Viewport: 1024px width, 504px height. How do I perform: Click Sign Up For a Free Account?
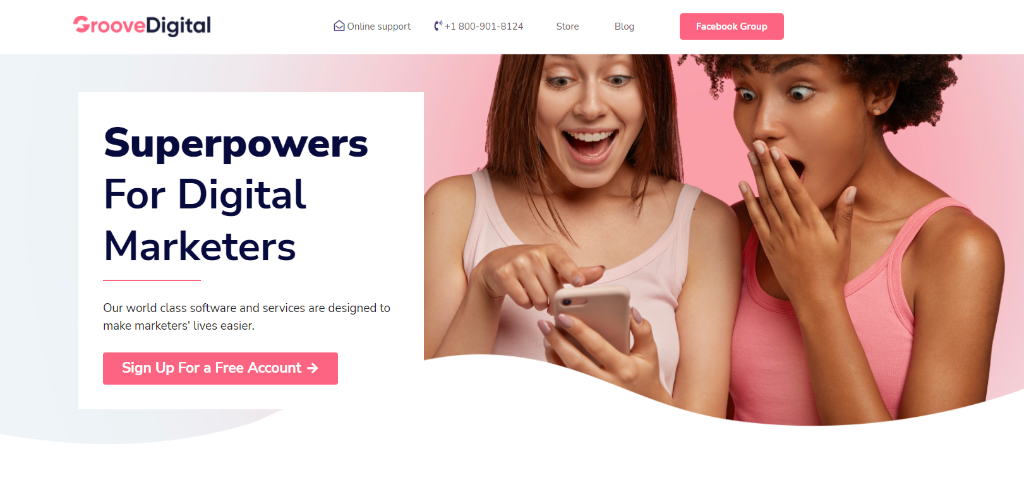220,368
